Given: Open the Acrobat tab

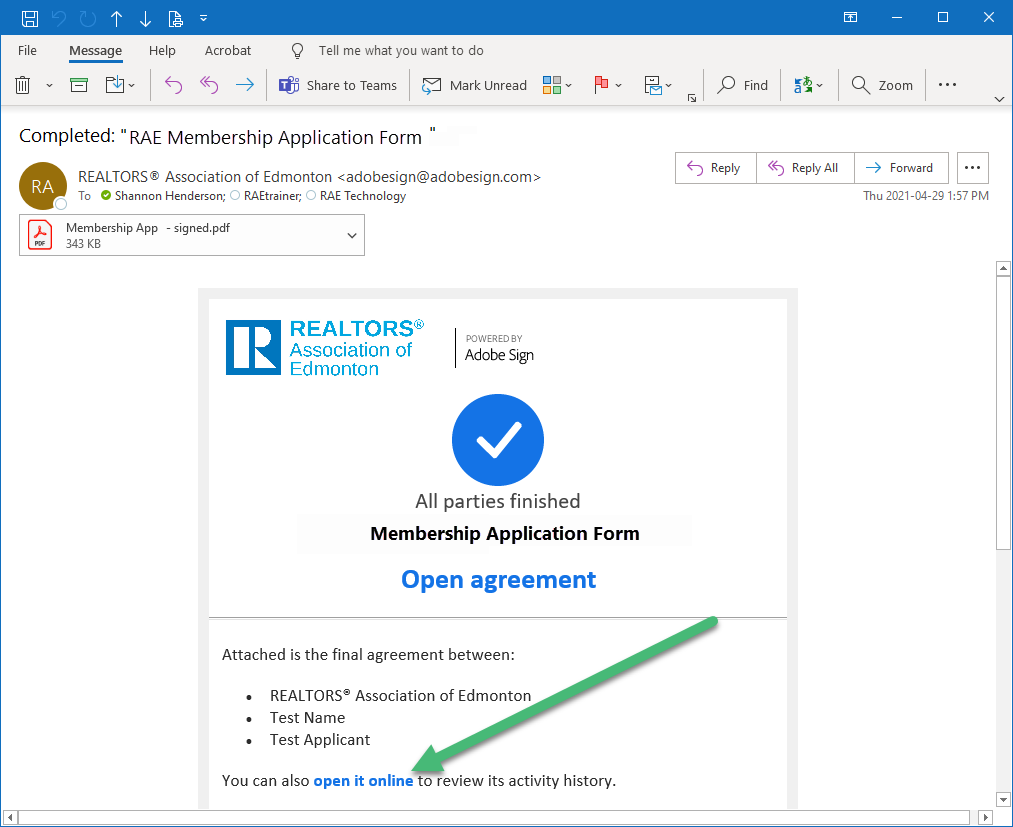Looking at the screenshot, I should point(228,50).
